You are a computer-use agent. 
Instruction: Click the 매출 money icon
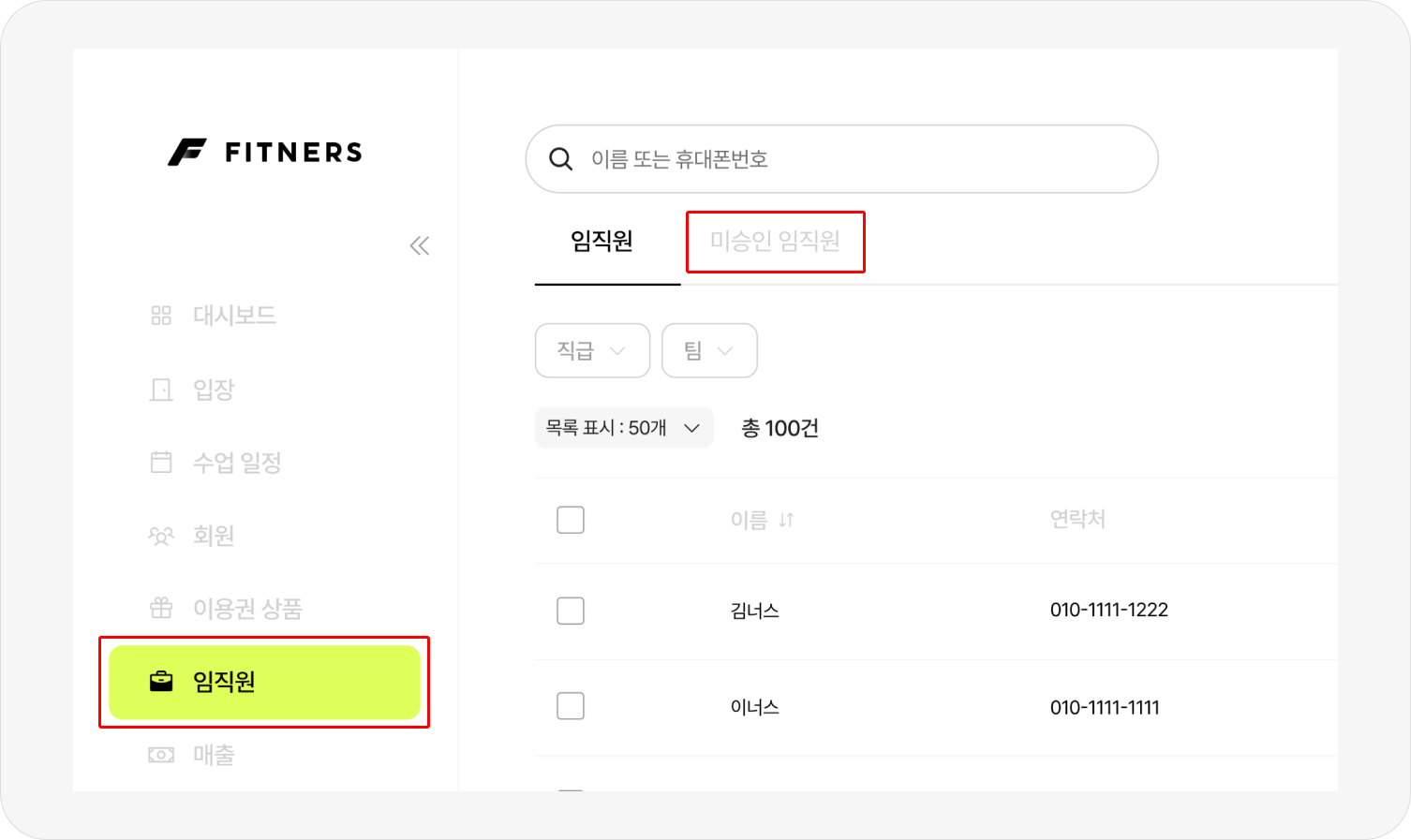[161, 755]
